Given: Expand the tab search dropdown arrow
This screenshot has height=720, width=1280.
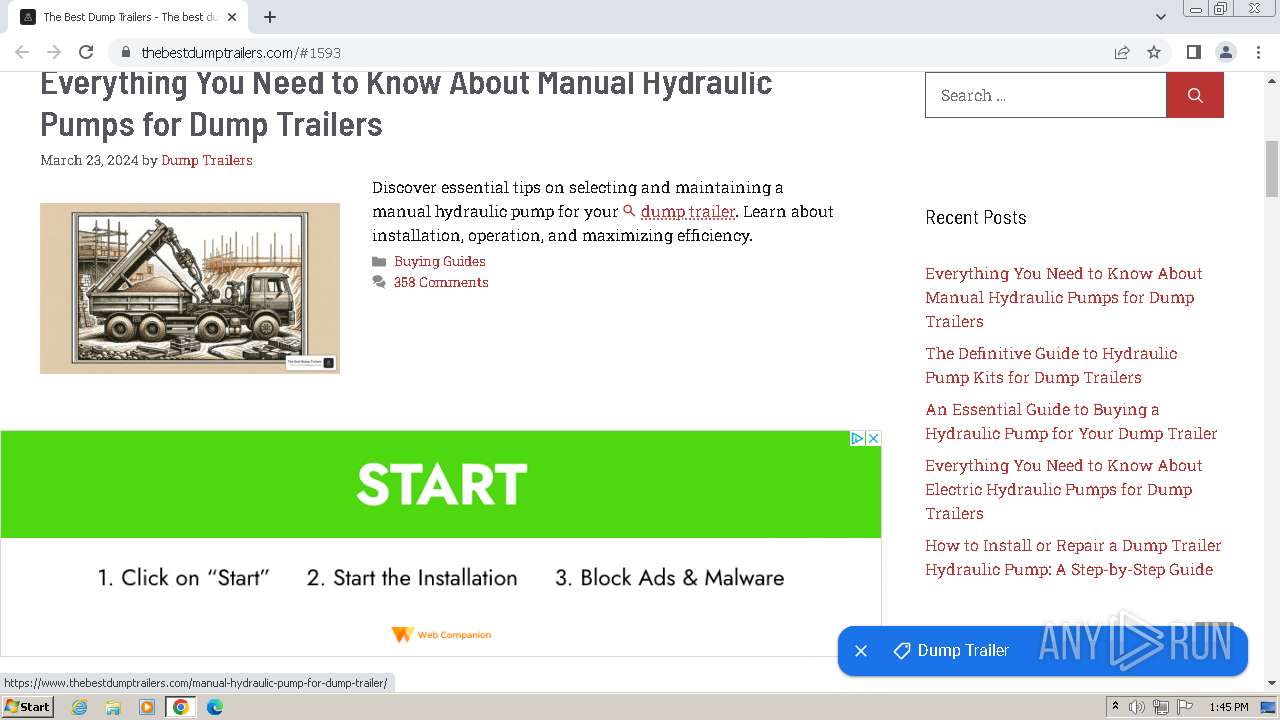Looking at the screenshot, I should click(1160, 17).
